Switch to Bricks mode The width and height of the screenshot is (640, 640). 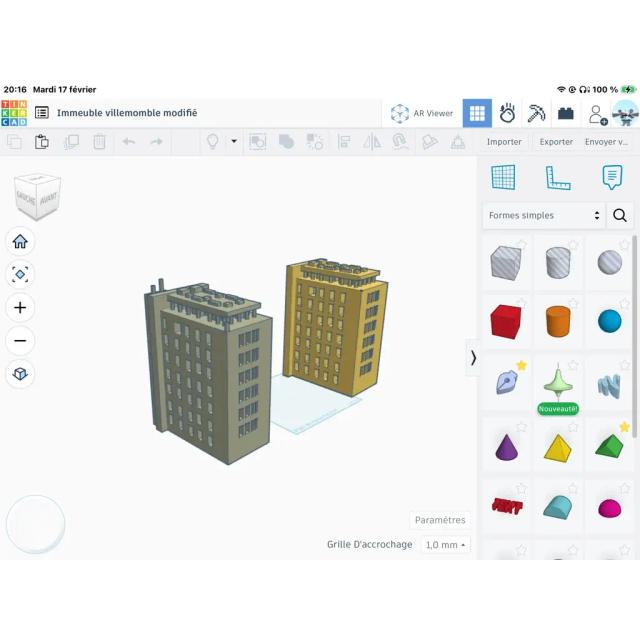pyautogui.click(x=565, y=113)
